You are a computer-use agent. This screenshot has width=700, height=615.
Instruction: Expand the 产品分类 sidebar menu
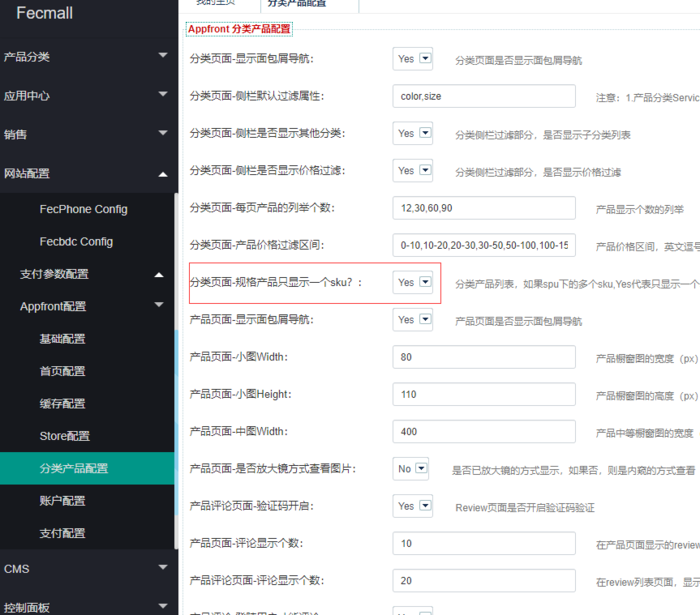tap(85, 57)
